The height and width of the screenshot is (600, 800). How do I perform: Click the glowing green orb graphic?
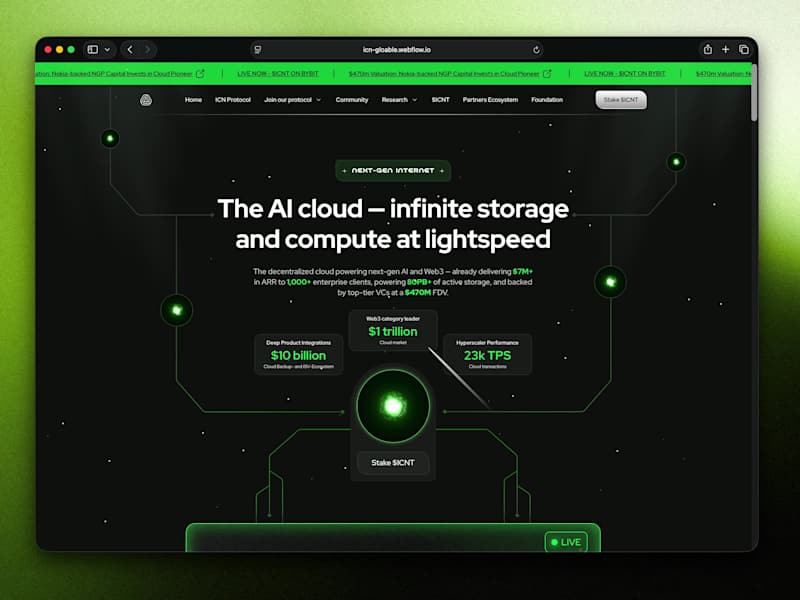click(392, 404)
